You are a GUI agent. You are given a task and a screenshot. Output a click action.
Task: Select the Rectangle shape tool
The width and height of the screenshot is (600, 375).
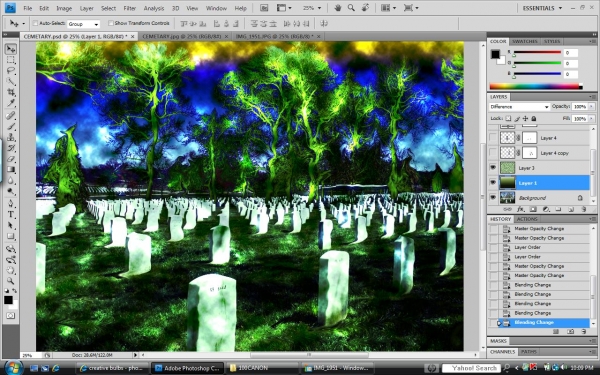point(11,236)
